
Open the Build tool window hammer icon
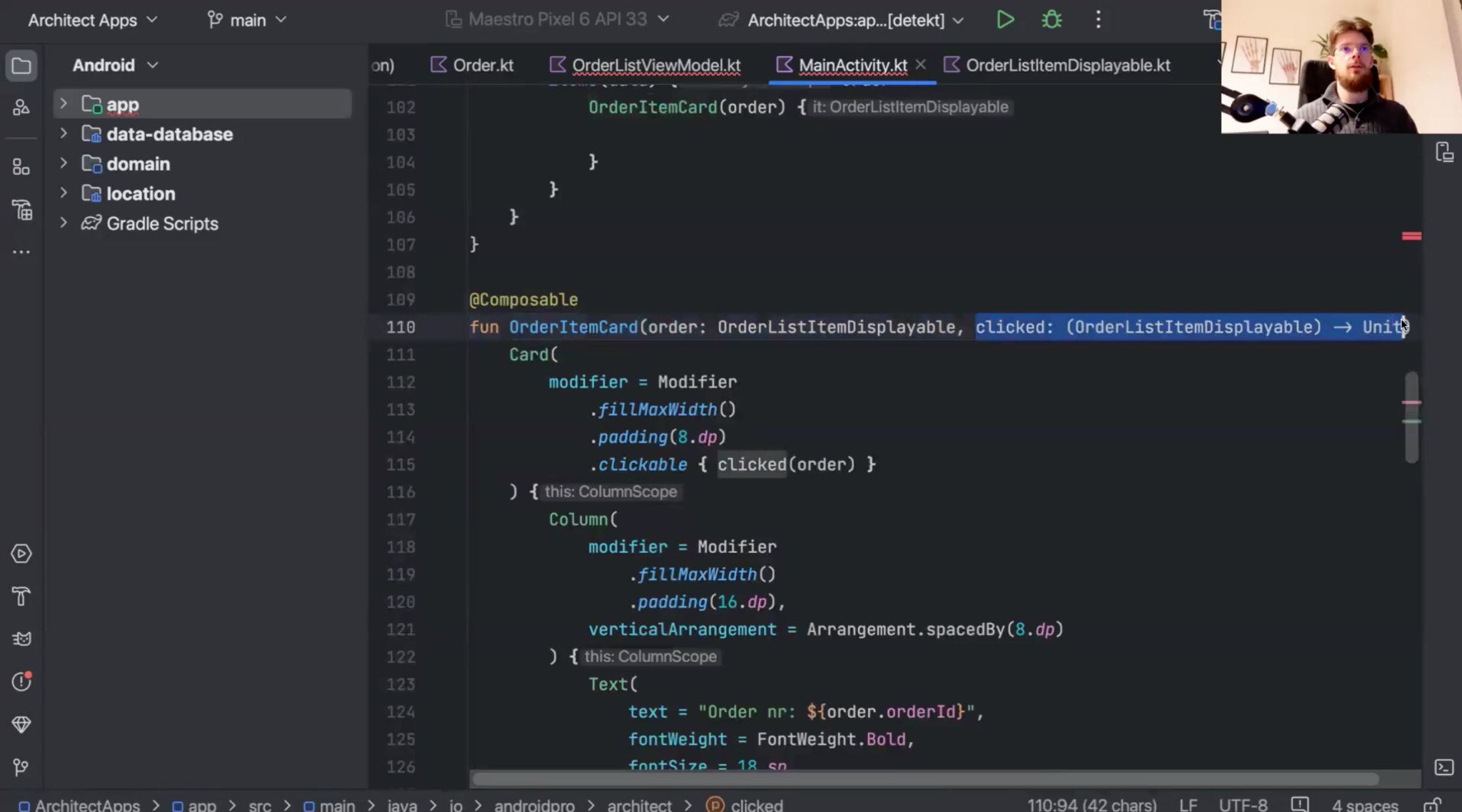pyautogui.click(x=21, y=597)
